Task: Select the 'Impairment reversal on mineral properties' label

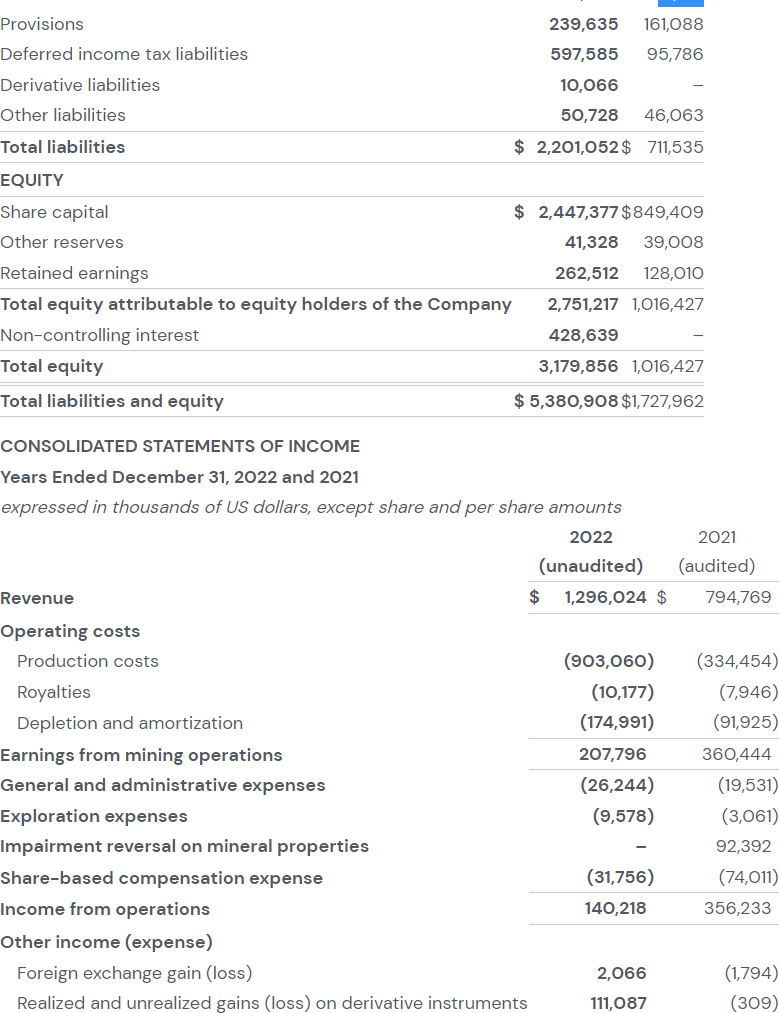Action: [x=184, y=846]
